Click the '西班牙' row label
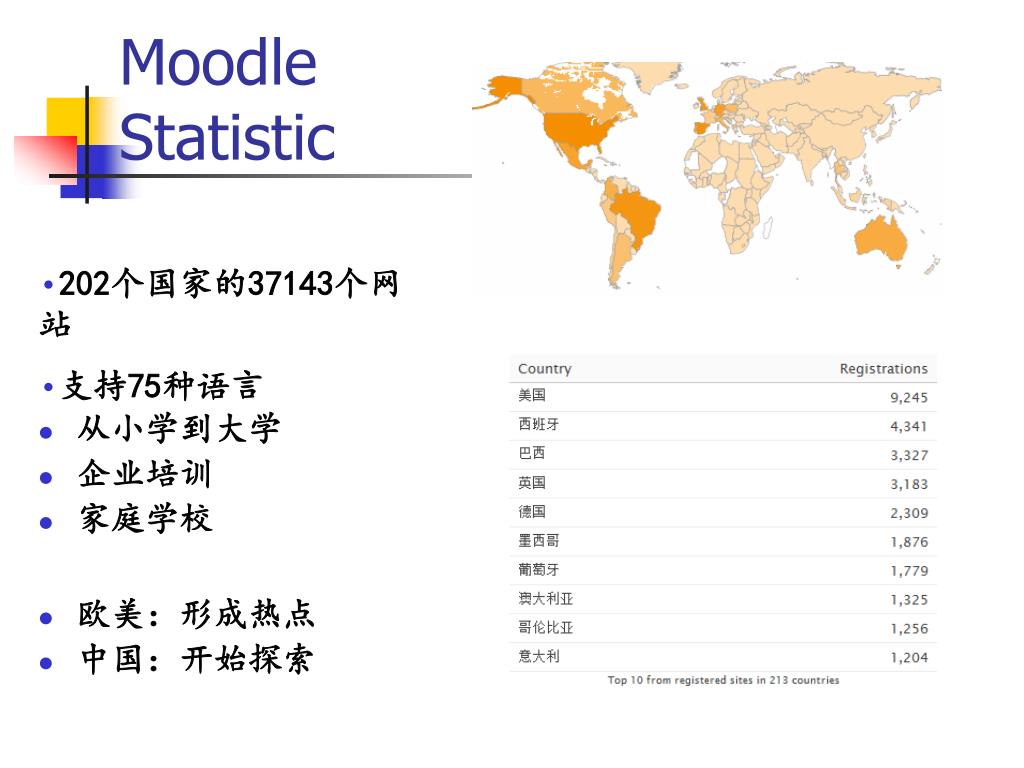Screen dimensions: 1024x768 (538, 424)
